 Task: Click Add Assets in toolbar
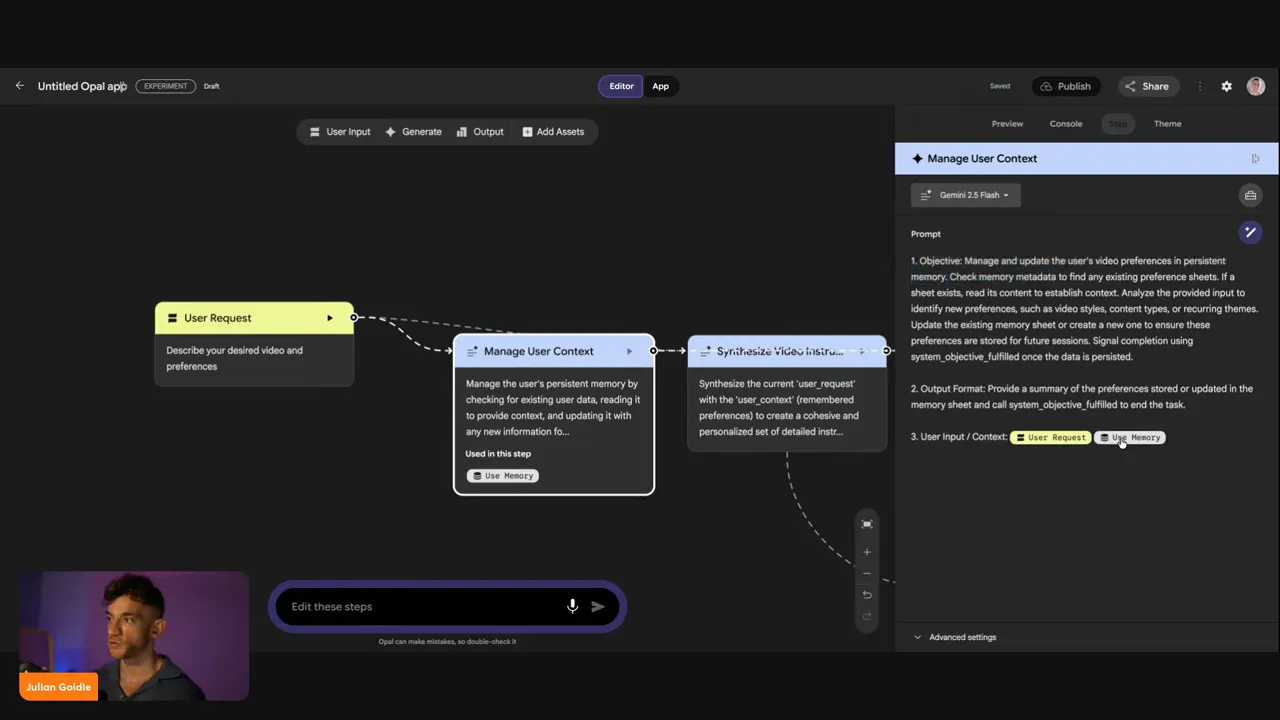(553, 132)
